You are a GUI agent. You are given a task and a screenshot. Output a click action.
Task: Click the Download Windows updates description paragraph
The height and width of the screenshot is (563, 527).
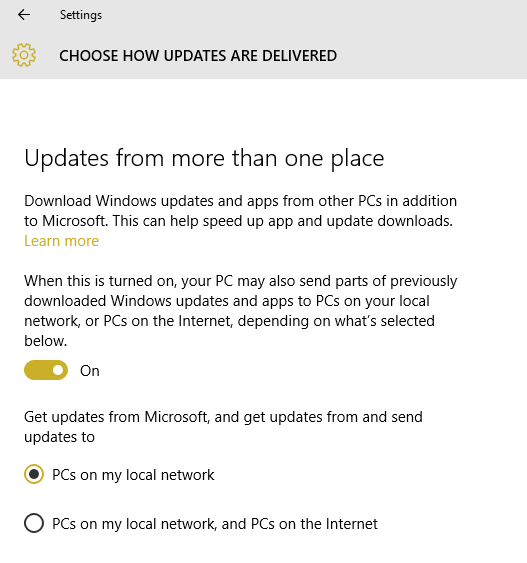tap(241, 211)
